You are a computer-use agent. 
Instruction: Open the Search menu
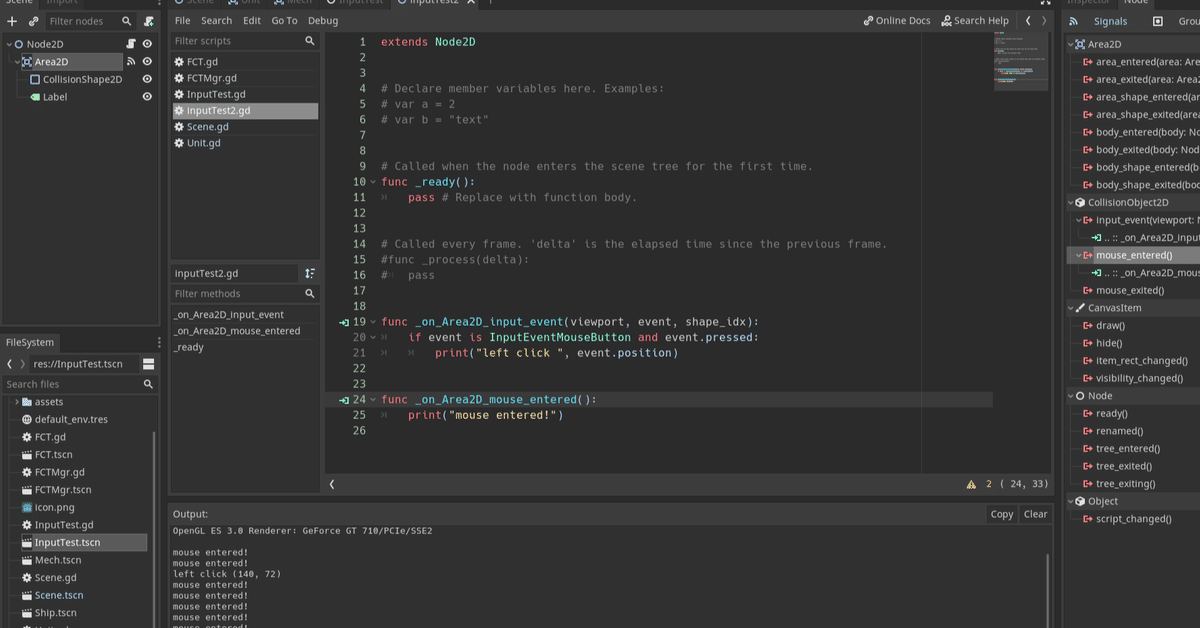coord(216,21)
